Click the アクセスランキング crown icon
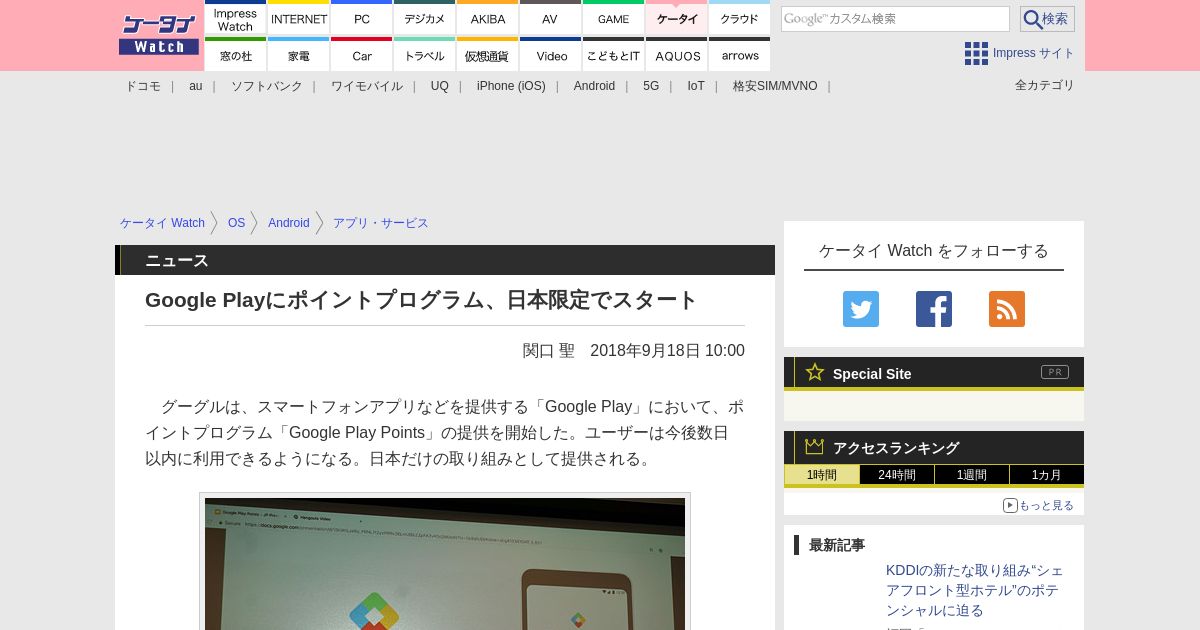Viewport: 1200px width, 630px height. (x=815, y=447)
